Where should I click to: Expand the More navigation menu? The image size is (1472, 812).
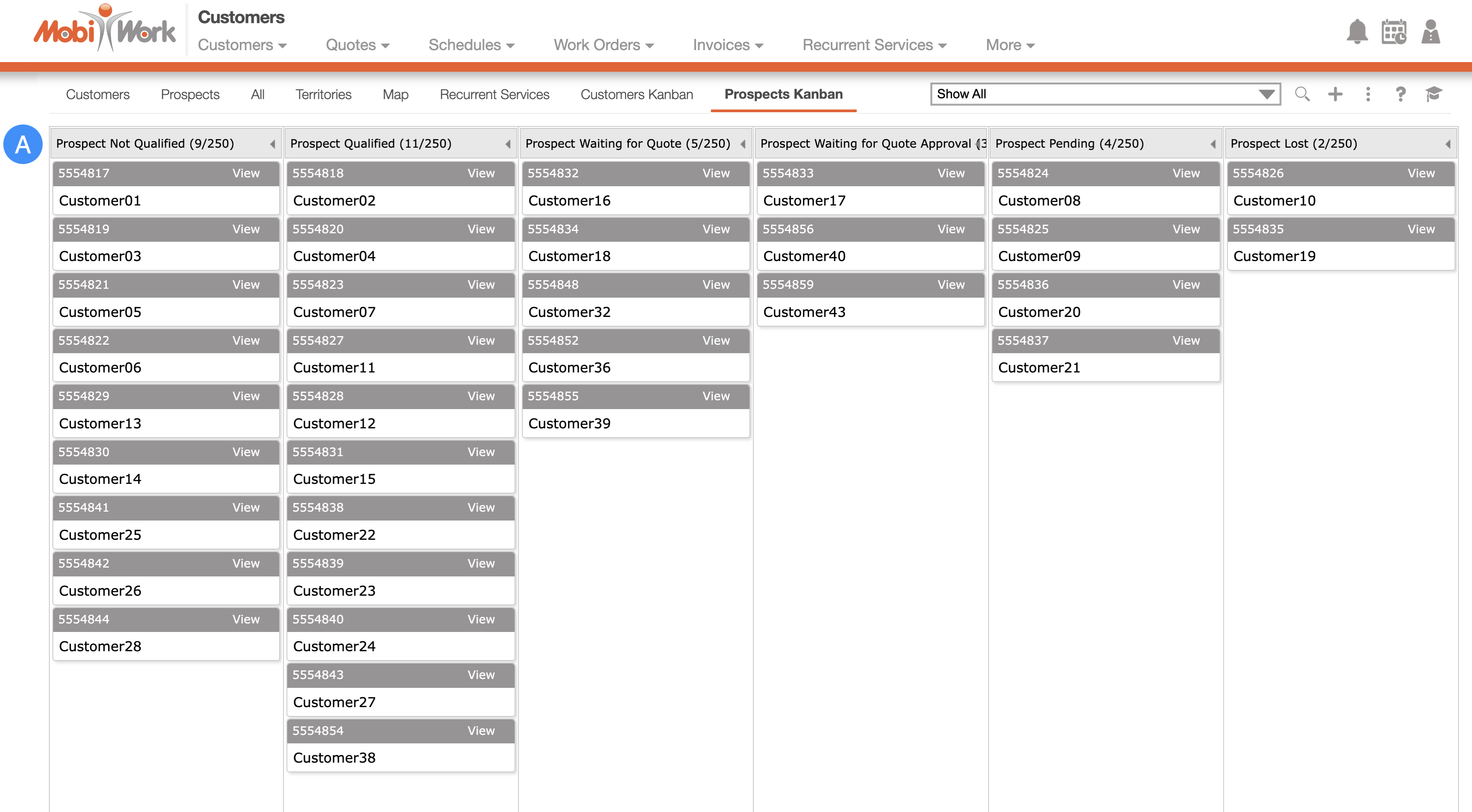point(1010,45)
